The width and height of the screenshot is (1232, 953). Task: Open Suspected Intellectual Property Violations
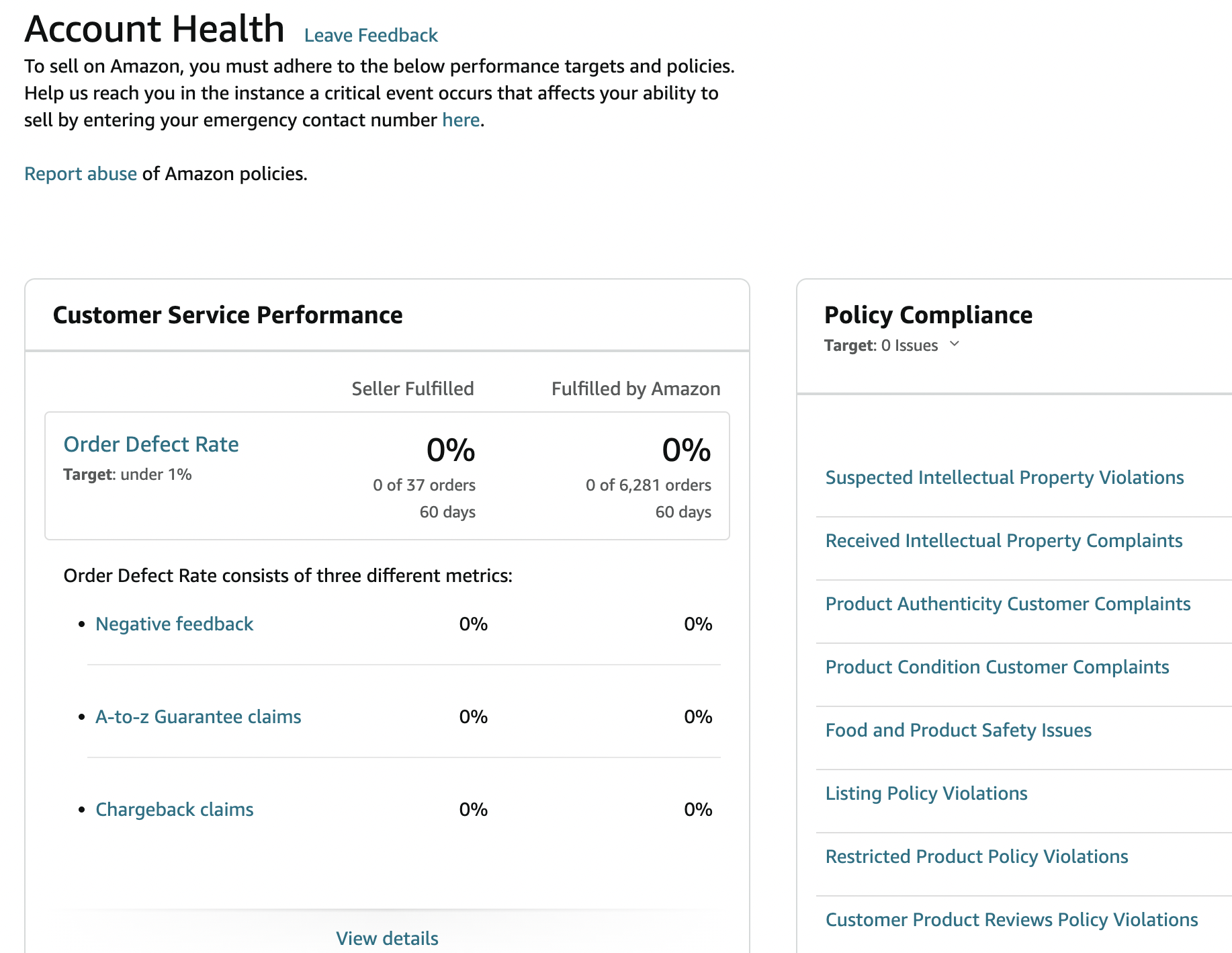tap(1004, 477)
